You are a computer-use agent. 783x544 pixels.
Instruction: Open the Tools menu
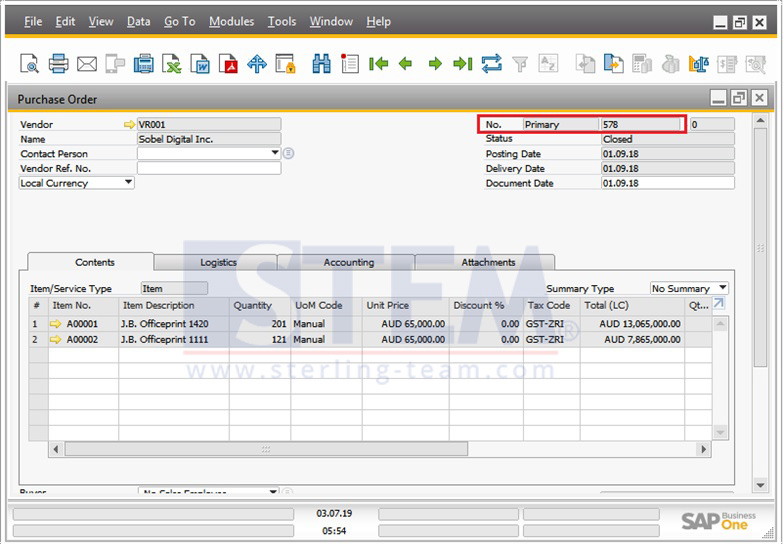[x=282, y=21]
